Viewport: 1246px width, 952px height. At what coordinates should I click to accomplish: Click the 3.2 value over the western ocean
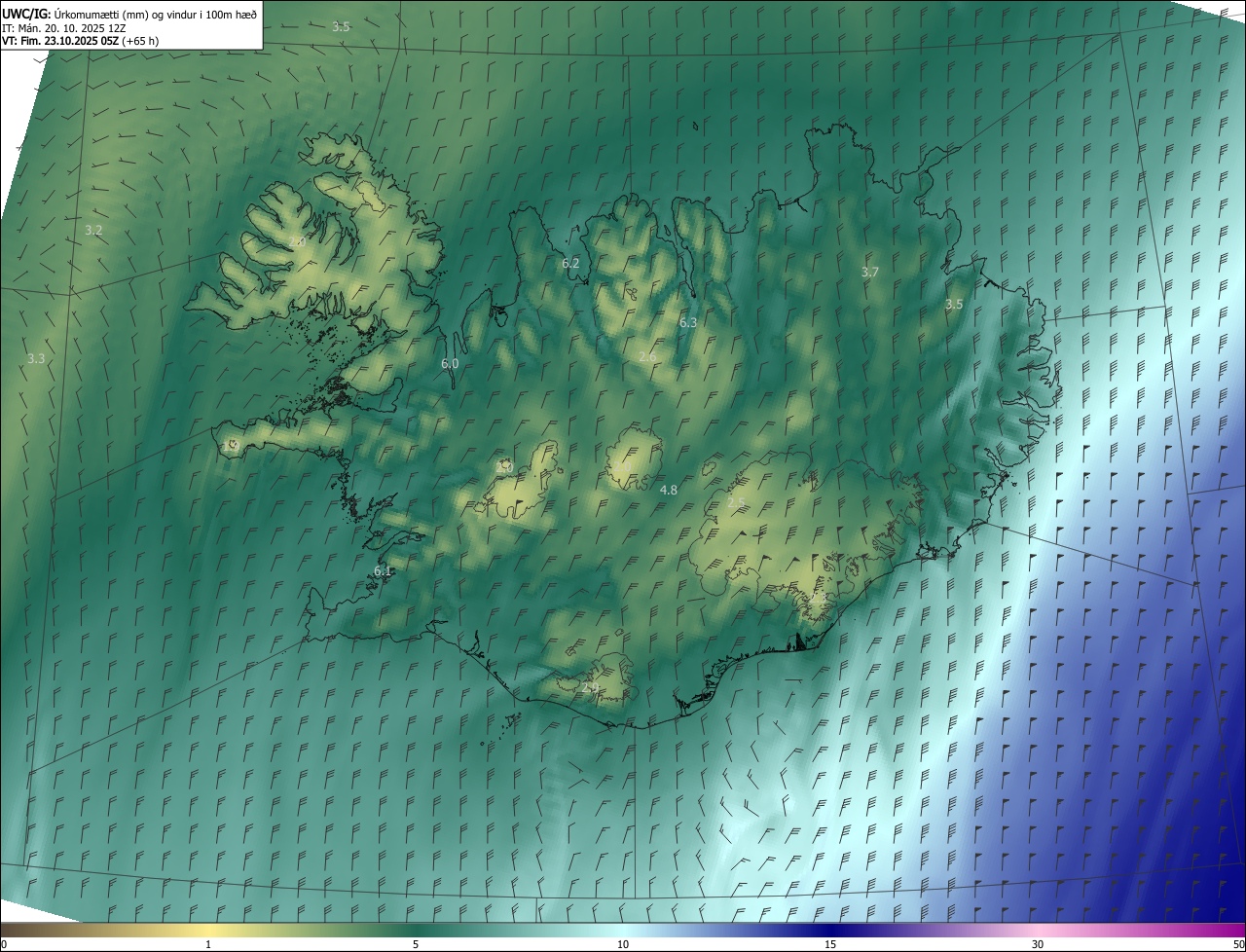pos(93,231)
